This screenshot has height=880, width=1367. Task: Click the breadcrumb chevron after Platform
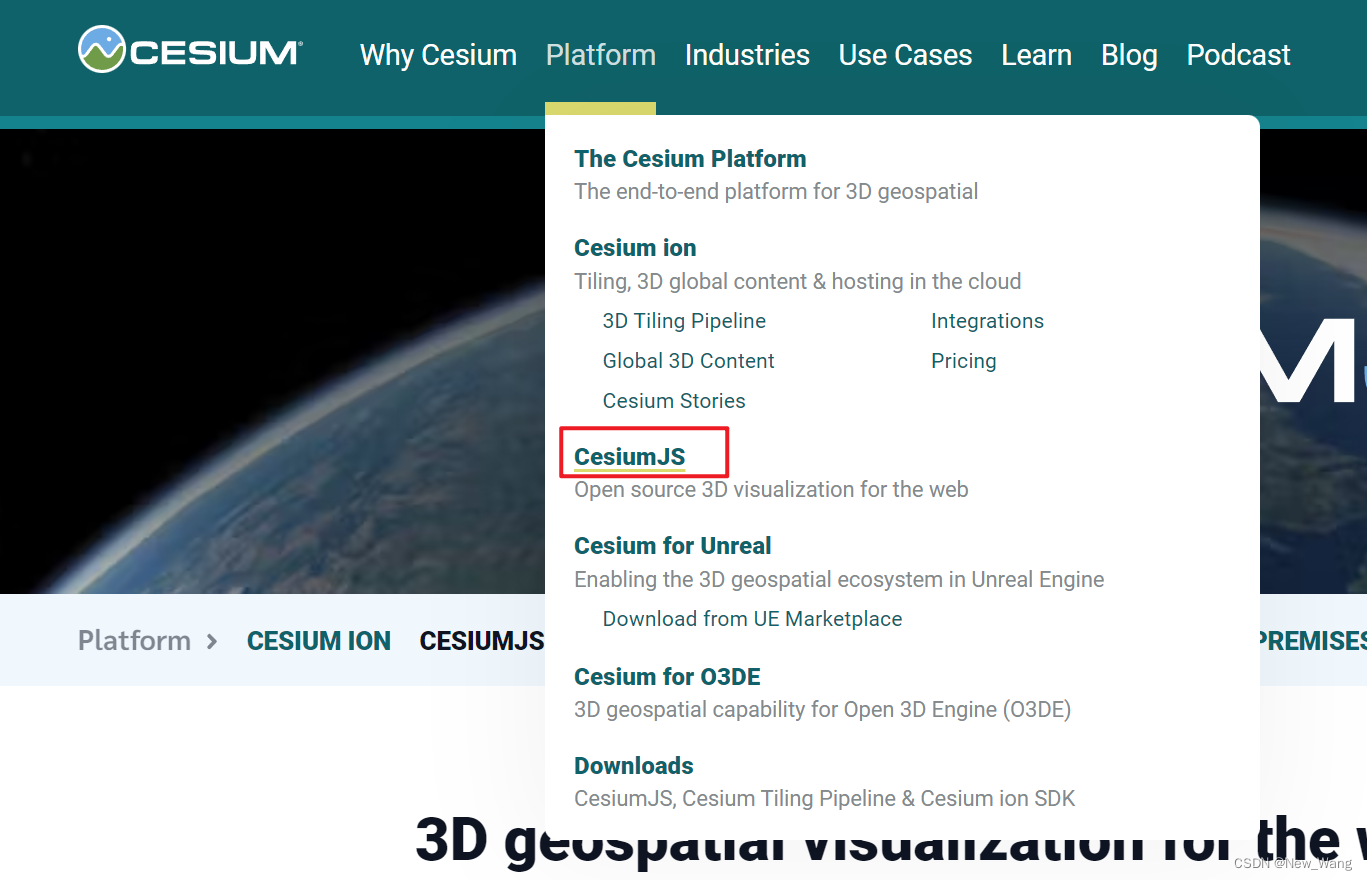(213, 640)
